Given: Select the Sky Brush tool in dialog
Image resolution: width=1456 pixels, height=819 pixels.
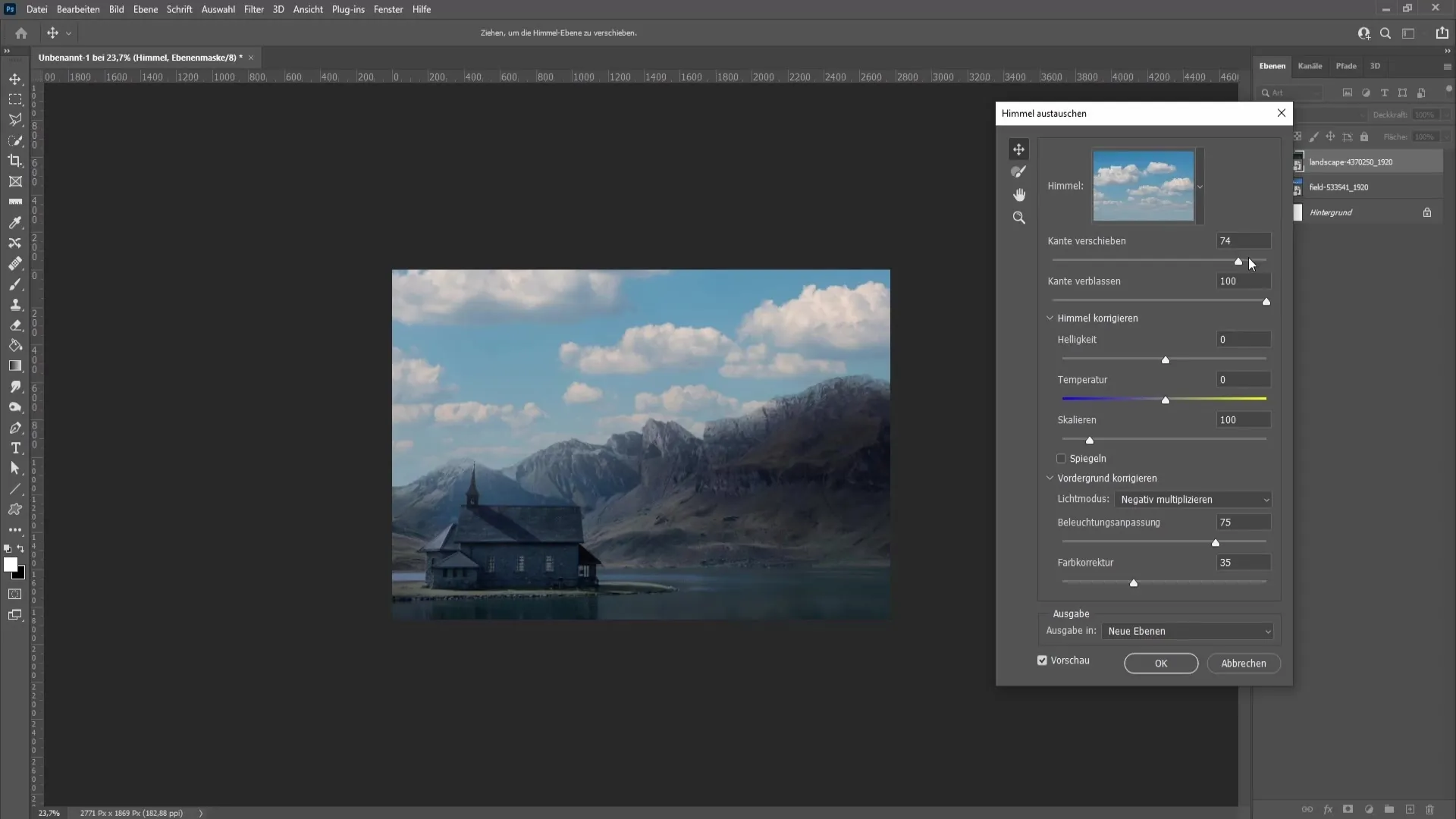Looking at the screenshot, I should pos(1018,172).
